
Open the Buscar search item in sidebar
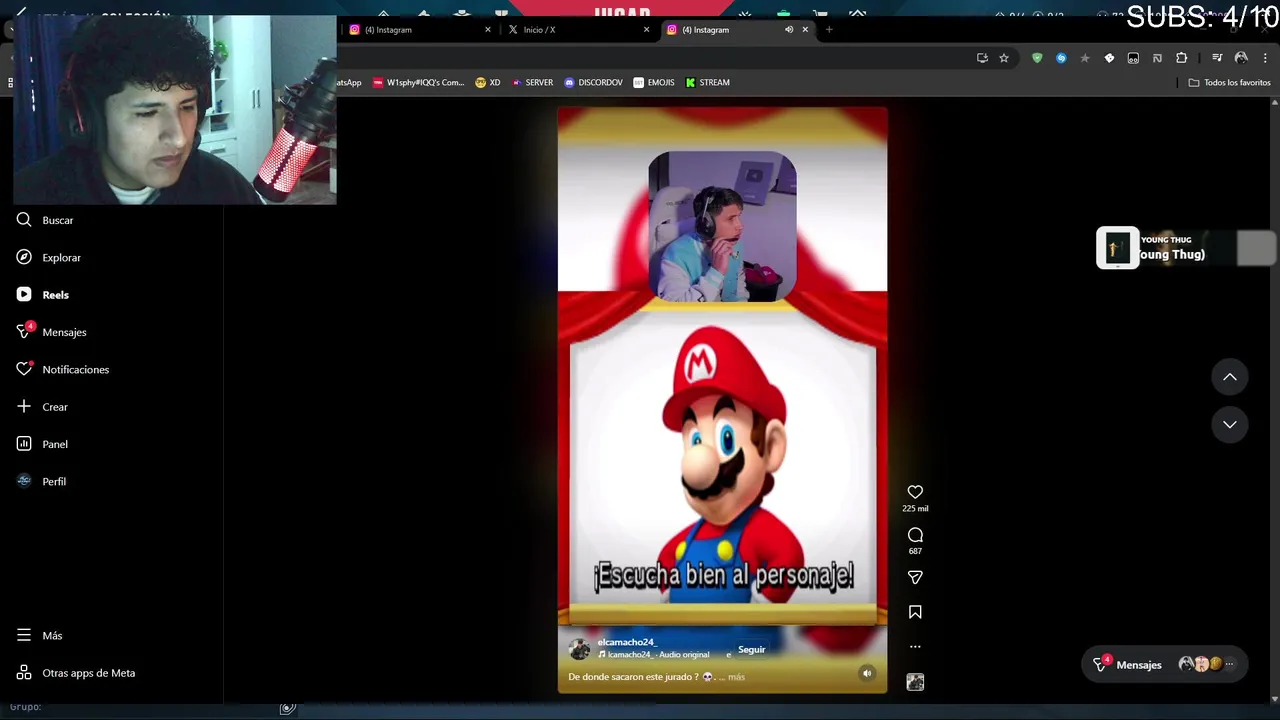click(x=45, y=220)
